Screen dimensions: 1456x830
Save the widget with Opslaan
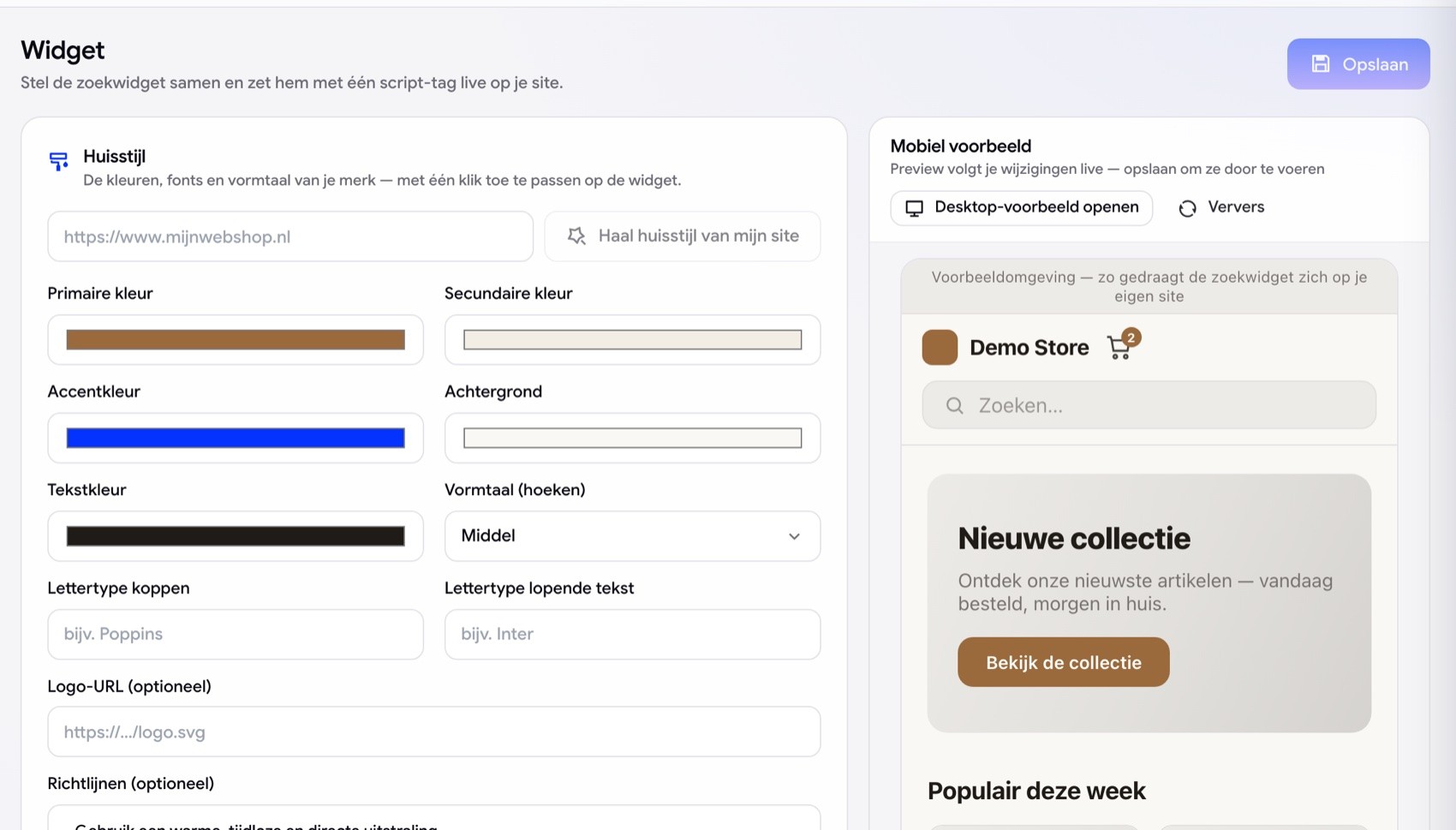click(x=1358, y=64)
